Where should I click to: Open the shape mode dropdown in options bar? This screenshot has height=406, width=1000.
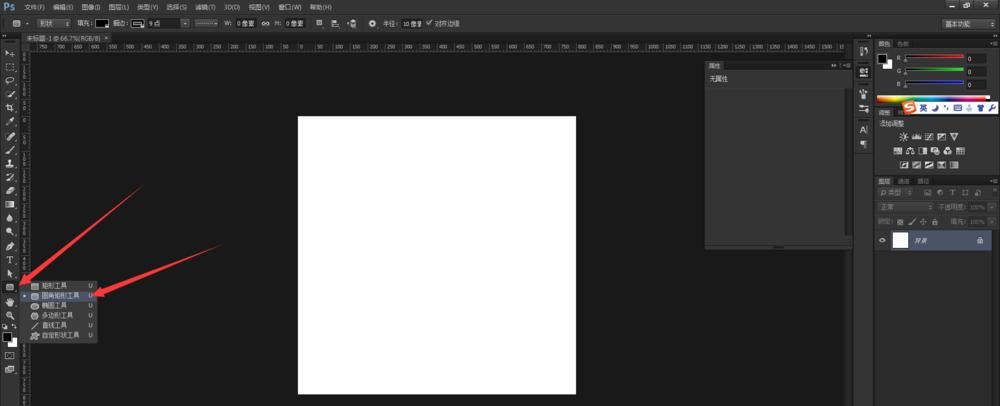(54, 24)
